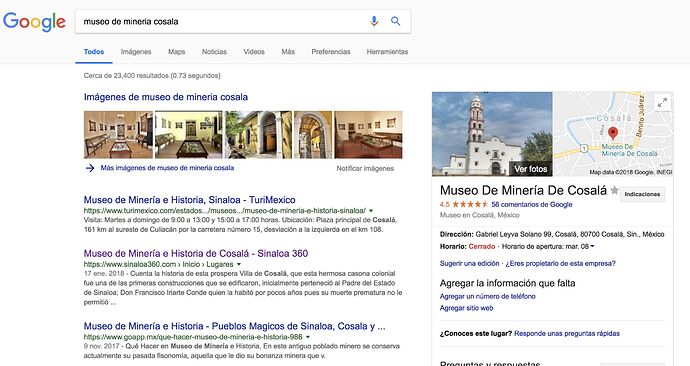Viewport: 690px width, 366px height.
Task: Open the Imágenes tab
Action: tap(136, 52)
